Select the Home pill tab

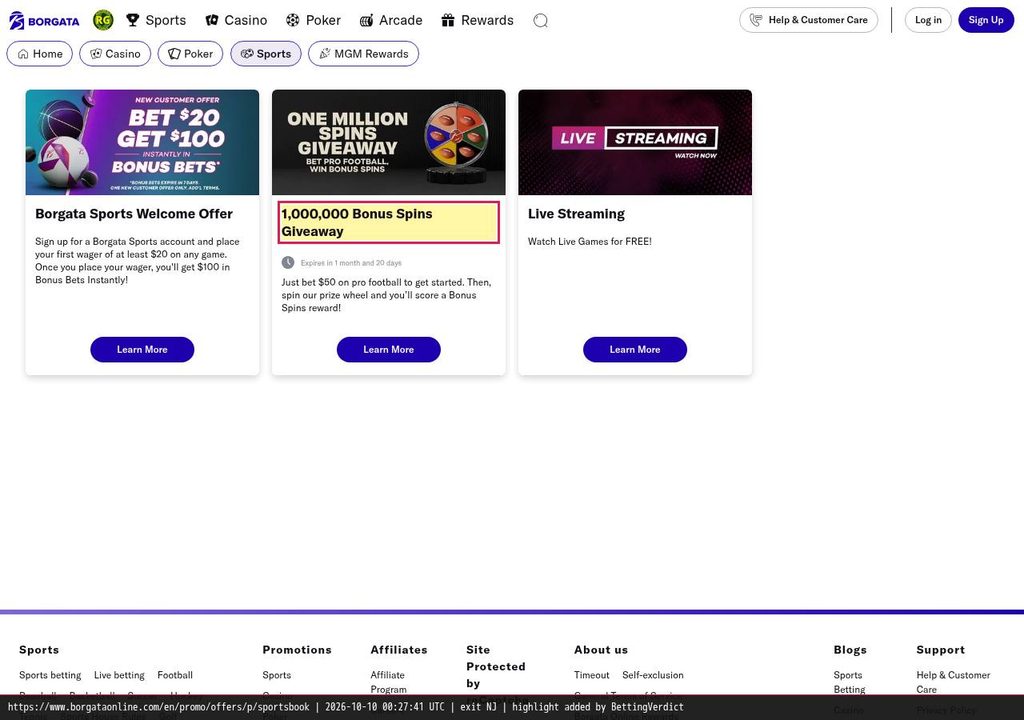tap(40, 54)
